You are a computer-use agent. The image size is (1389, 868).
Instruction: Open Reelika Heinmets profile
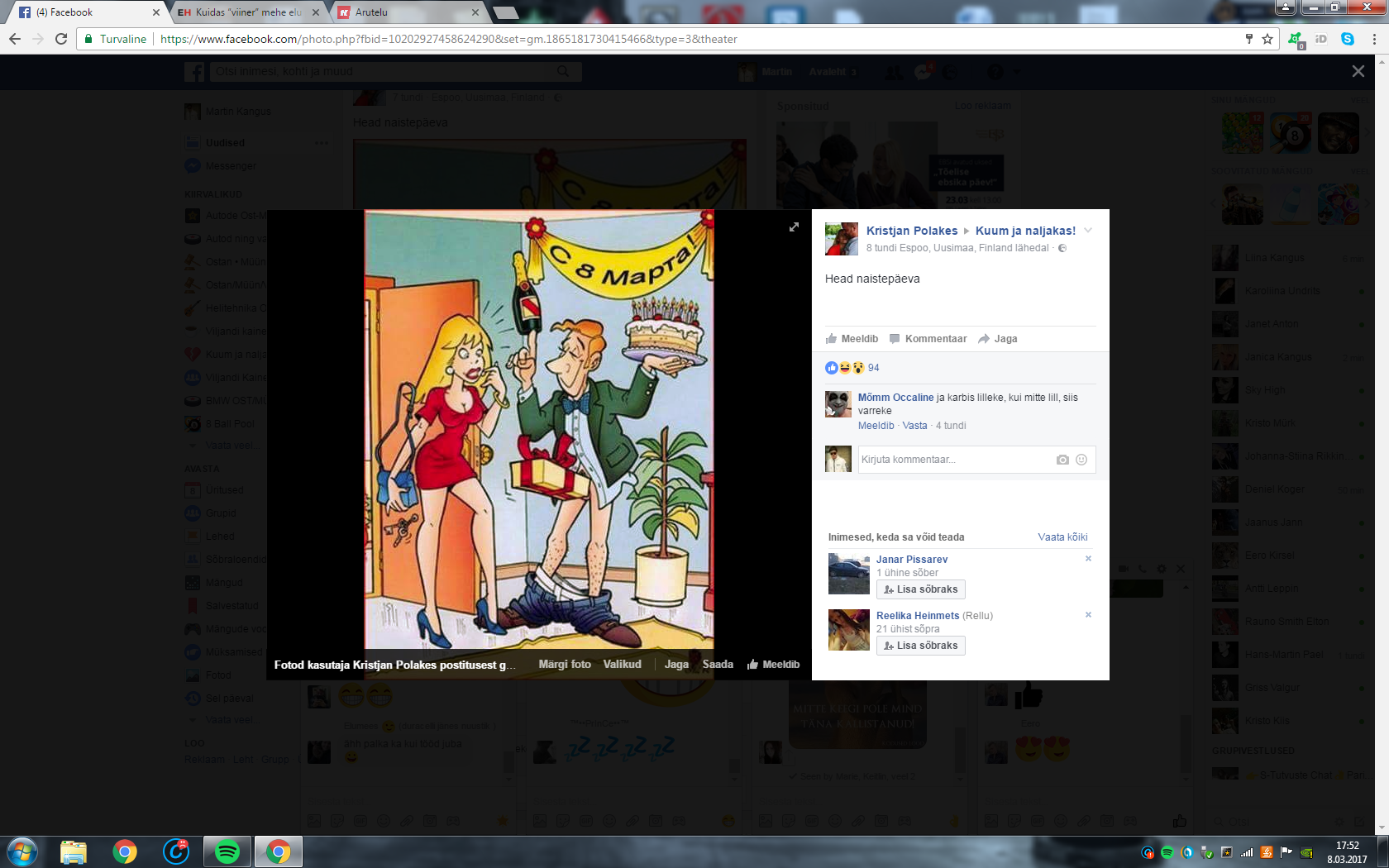click(x=918, y=616)
